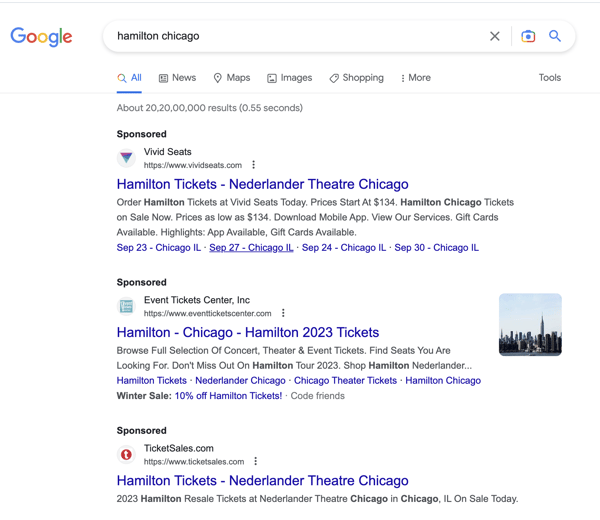This screenshot has width=600, height=520.
Task: Click the magnifier search submit icon
Action: [x=555, y=36]
